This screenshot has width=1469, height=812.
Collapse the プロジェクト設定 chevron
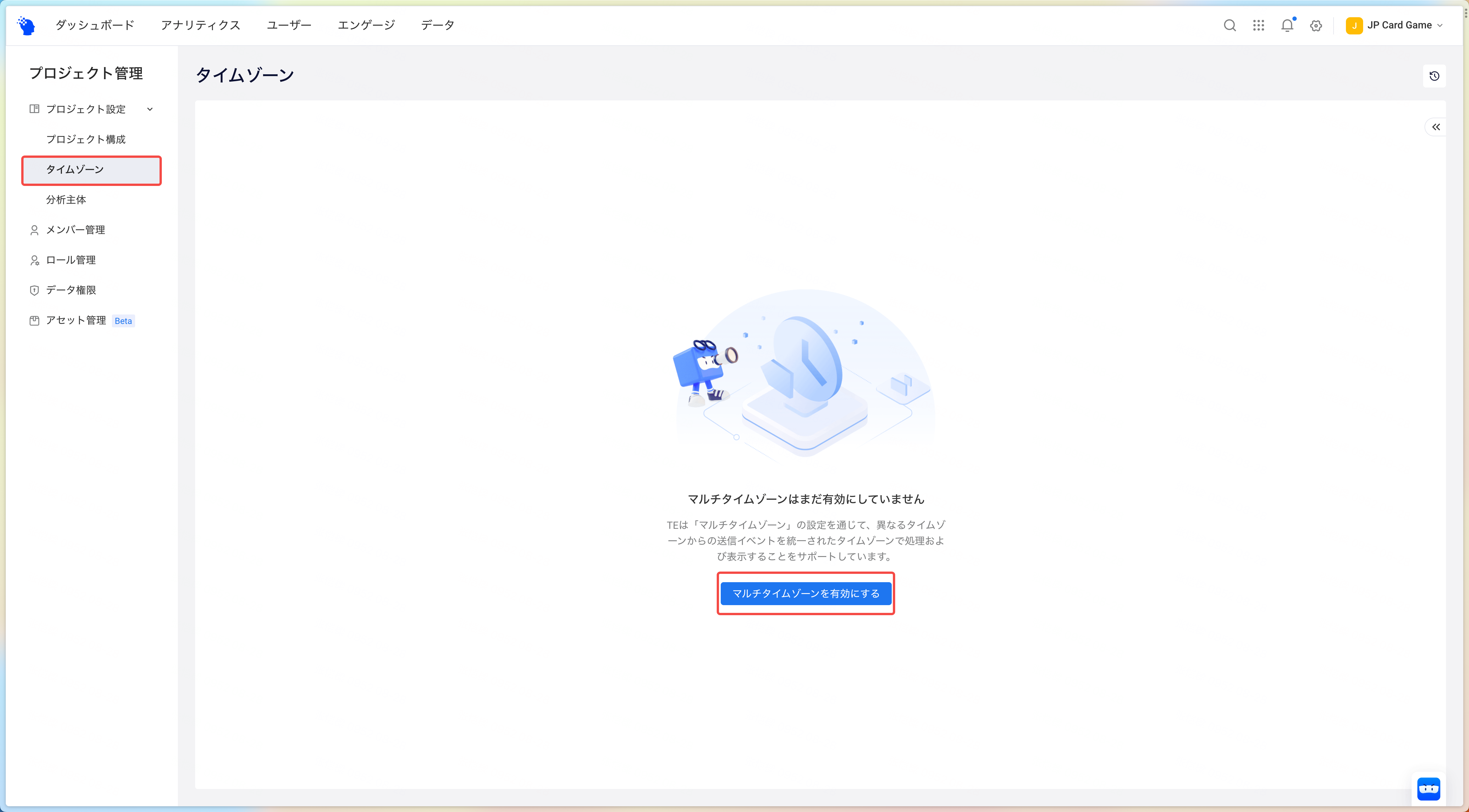click(x=150, y=109)
